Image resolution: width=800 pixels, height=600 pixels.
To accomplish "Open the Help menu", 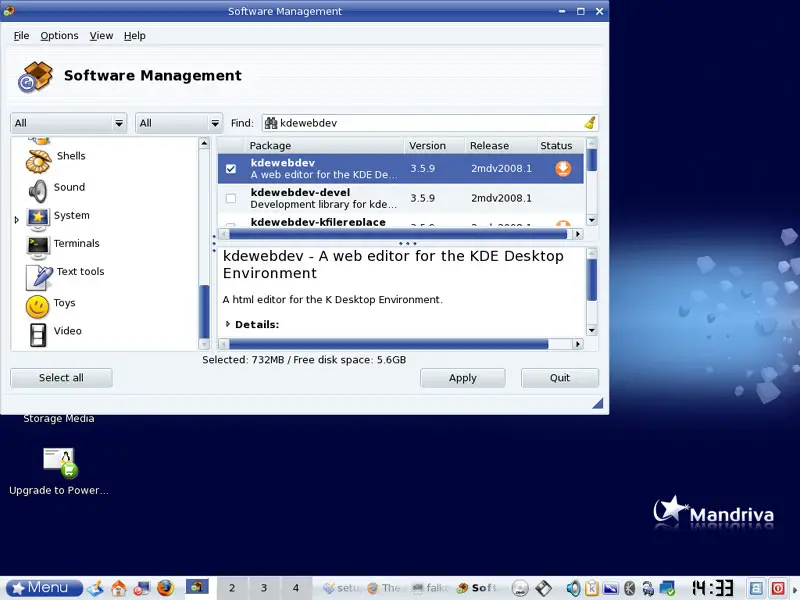I will 135,36.
